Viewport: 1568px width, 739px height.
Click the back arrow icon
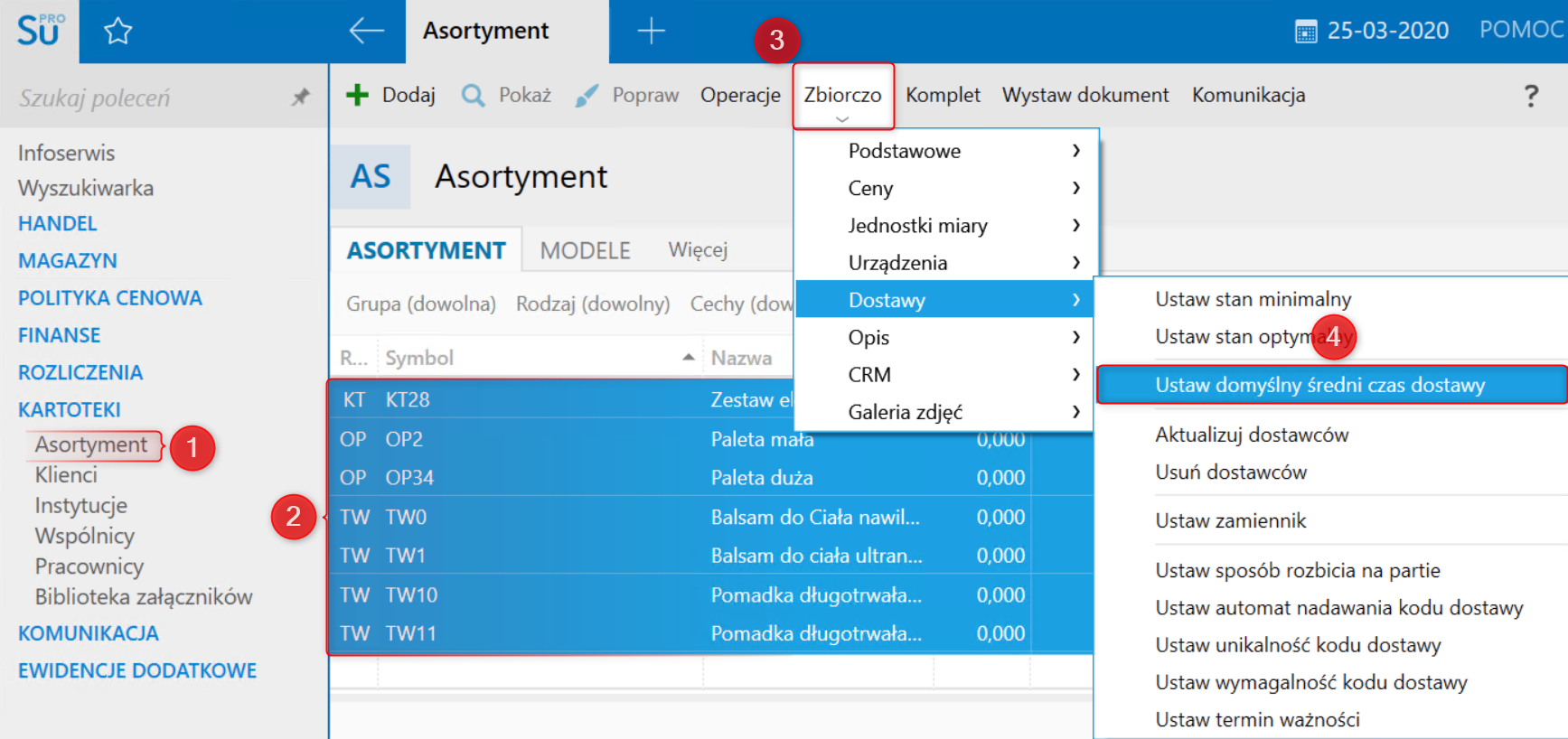[x=366, y=31]
